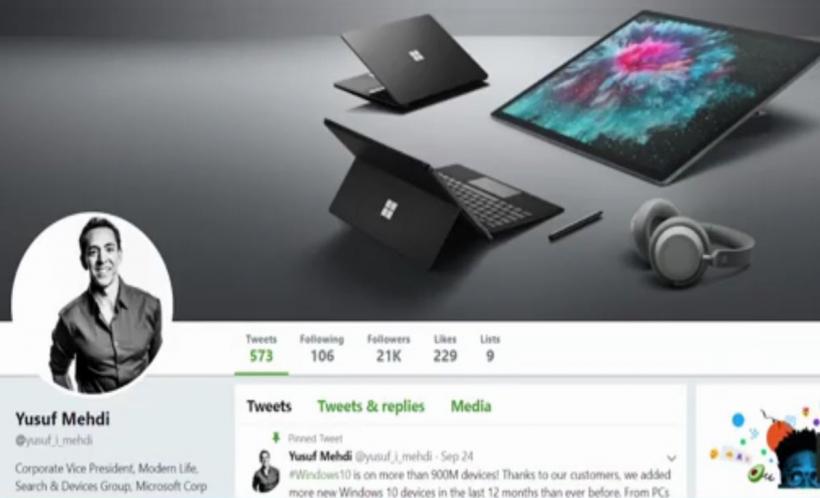This screenshot has width=820, height=498.
Task: Open the Sep 24 tweet timestamp
Action: click(x=457, y=456)
